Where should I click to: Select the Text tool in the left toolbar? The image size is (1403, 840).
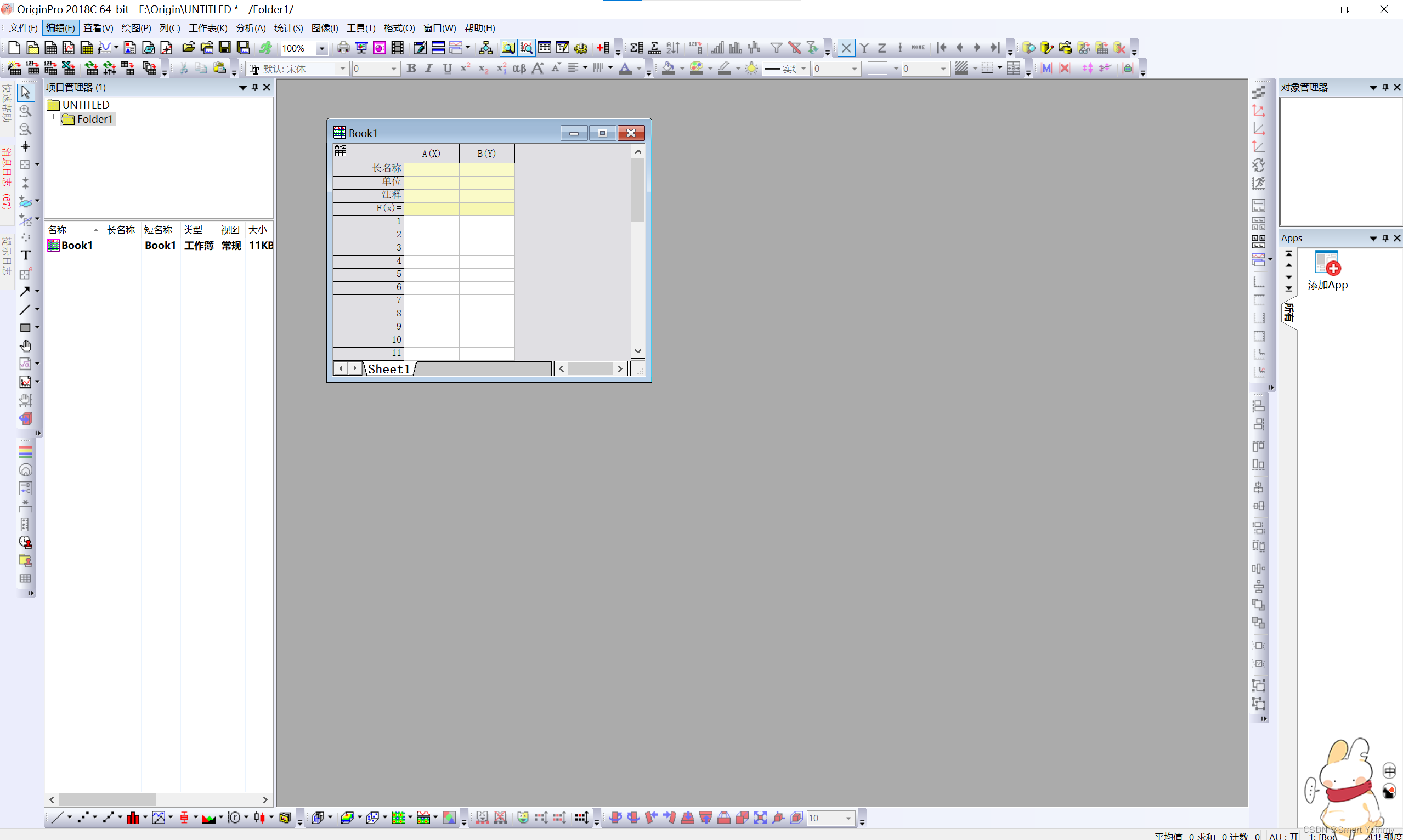(25, 256)
